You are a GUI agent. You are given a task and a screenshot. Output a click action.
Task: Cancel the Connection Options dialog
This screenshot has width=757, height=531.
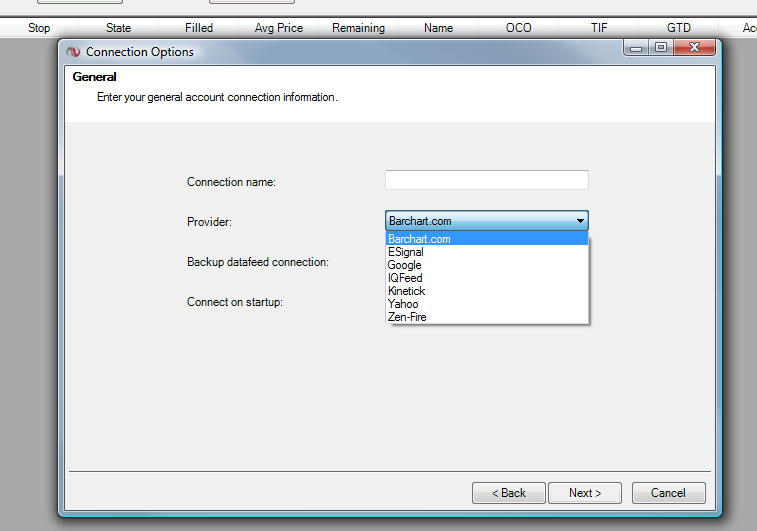pos(668,493)
